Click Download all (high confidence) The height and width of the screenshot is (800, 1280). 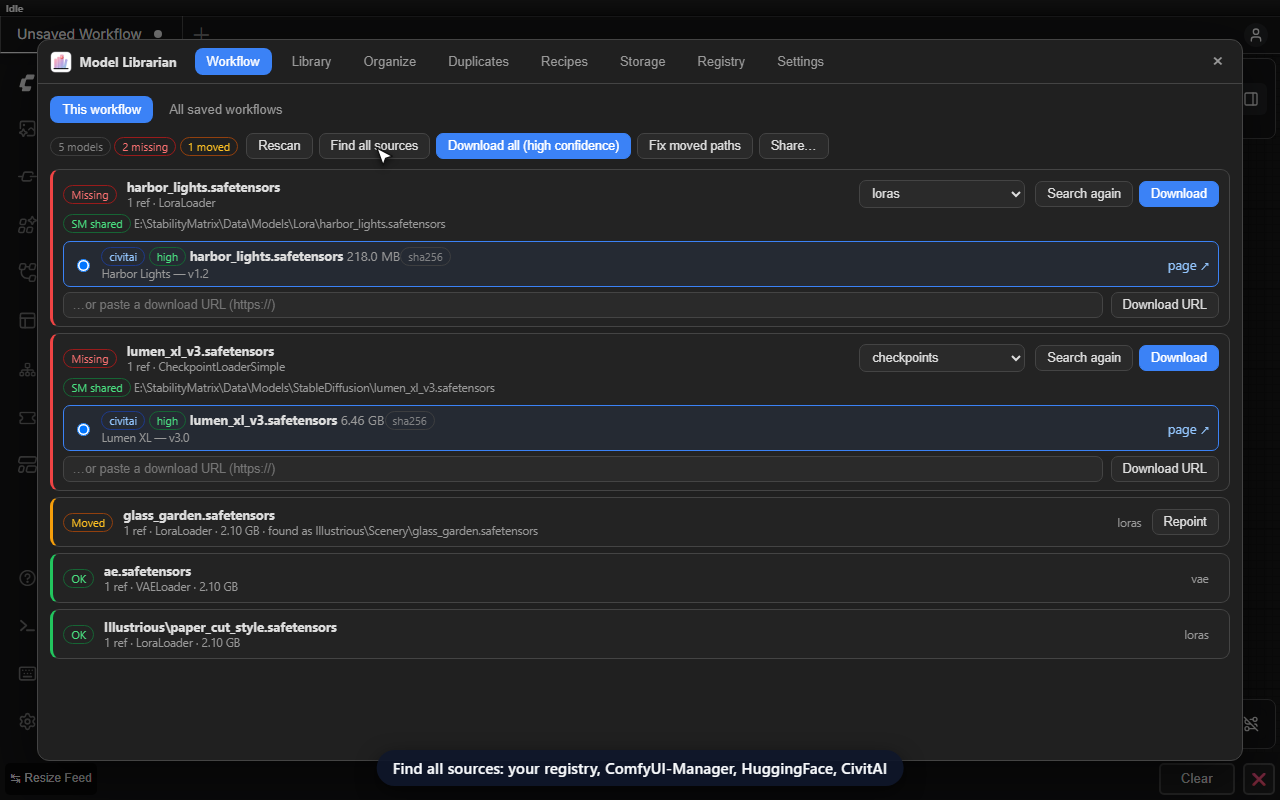coord(533,146)
